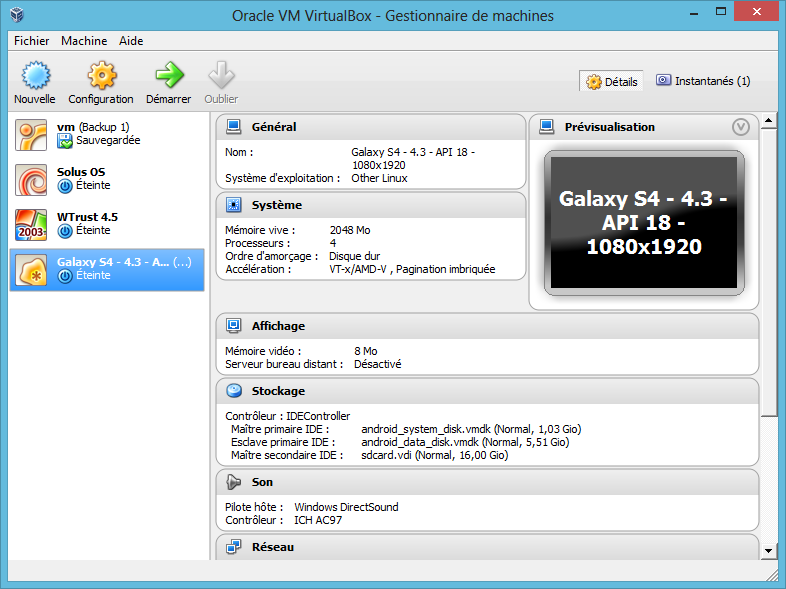
Task: Click the Galaxy S4 machine icon
Action: coord(31,270)
